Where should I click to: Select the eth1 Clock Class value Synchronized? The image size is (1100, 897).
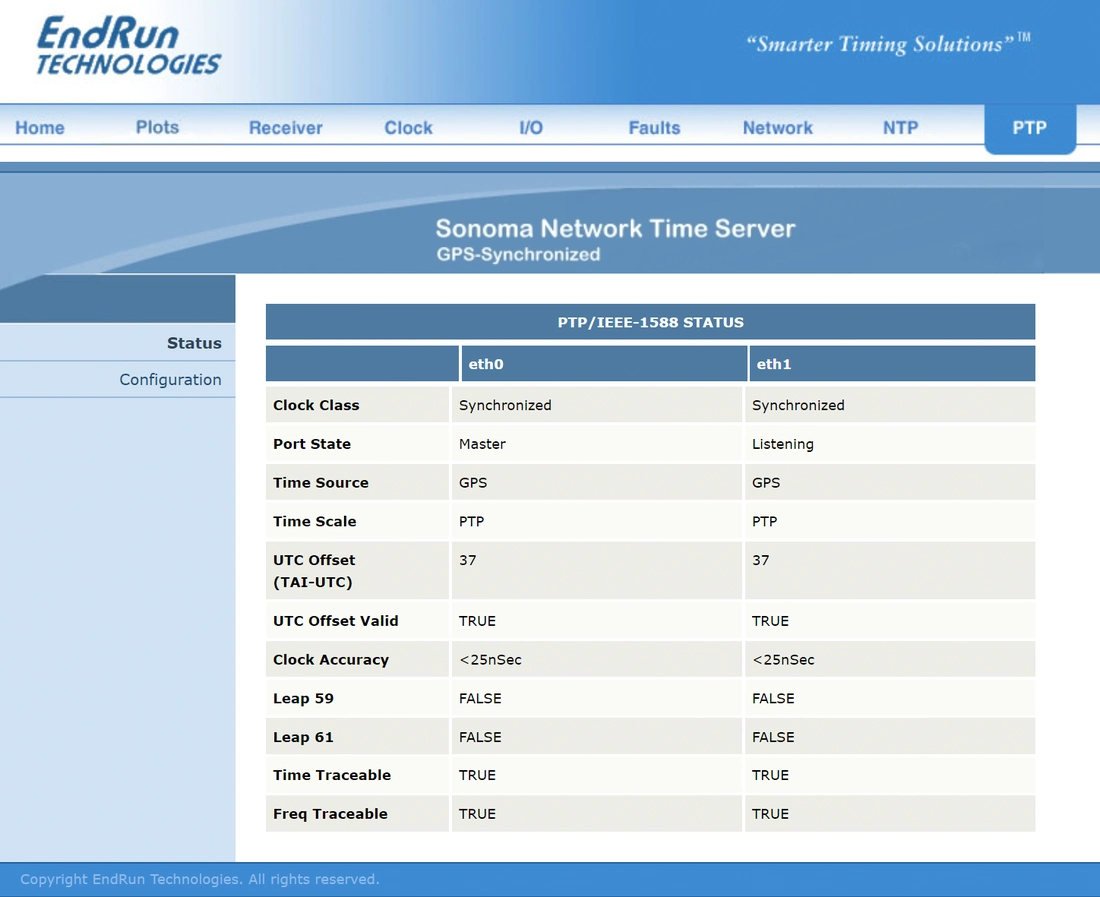(798, 405)
